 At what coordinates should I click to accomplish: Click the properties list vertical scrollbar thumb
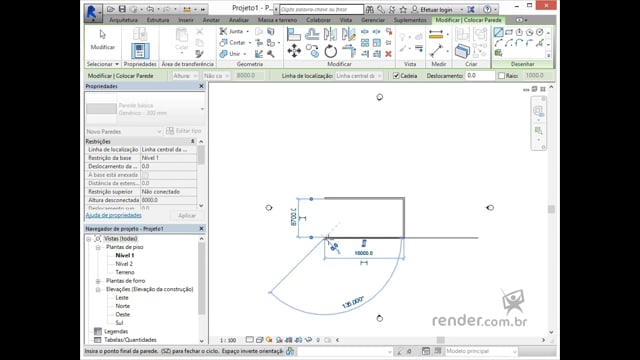[201, 155]
